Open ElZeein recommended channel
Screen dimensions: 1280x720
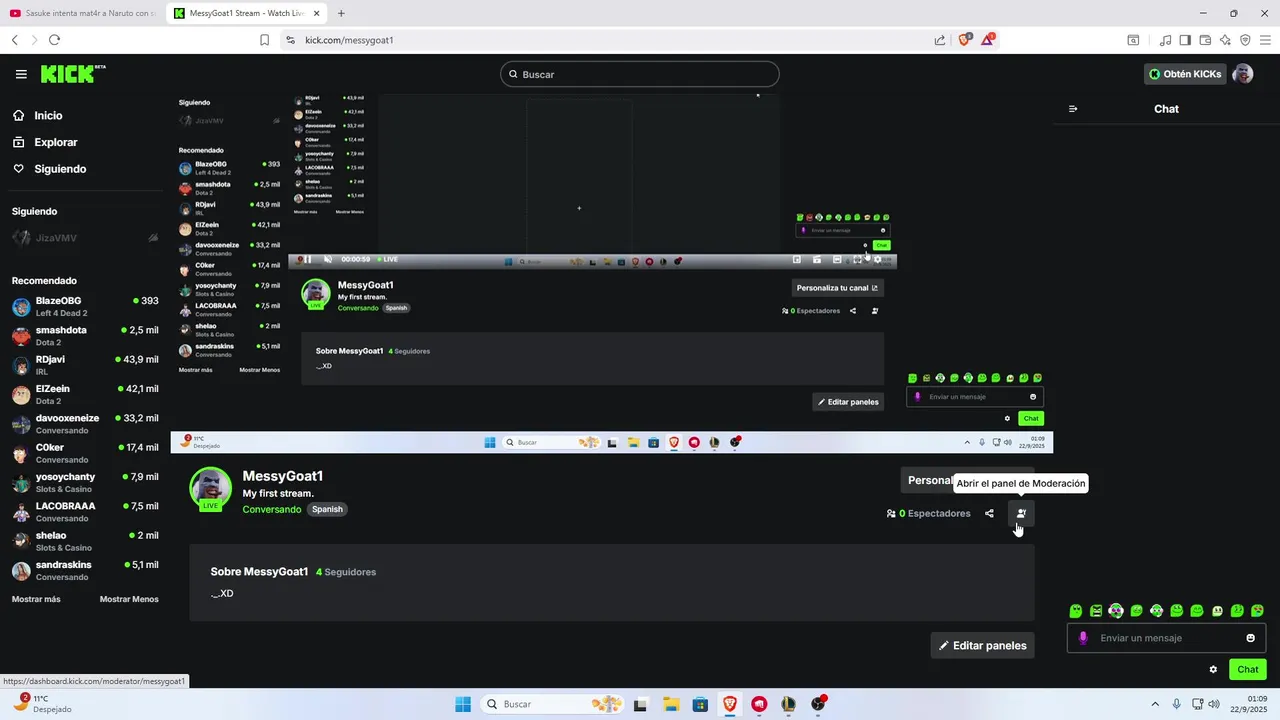[85, 394]
